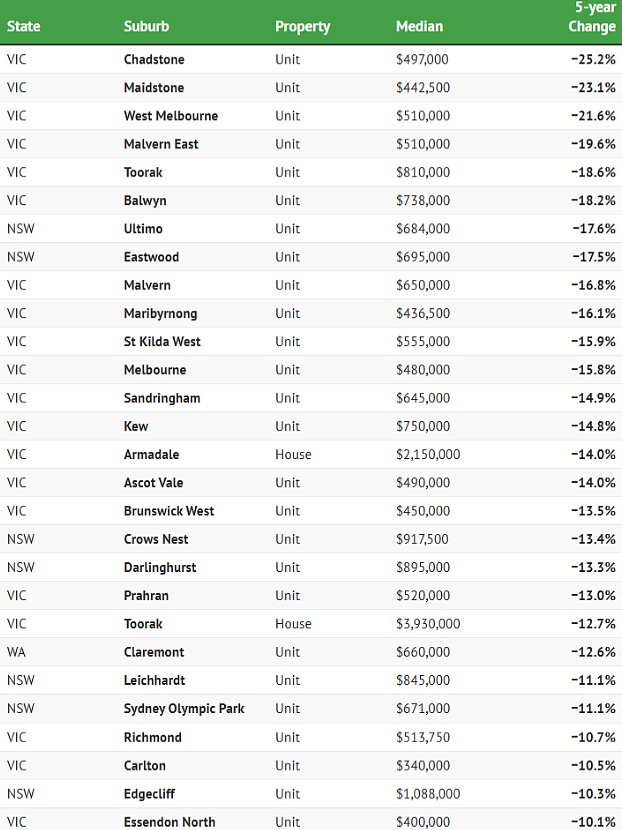Click the $1,088,000 Edgecliff median
This screenshot has width=622, height=830.
[x=428, y=794]
